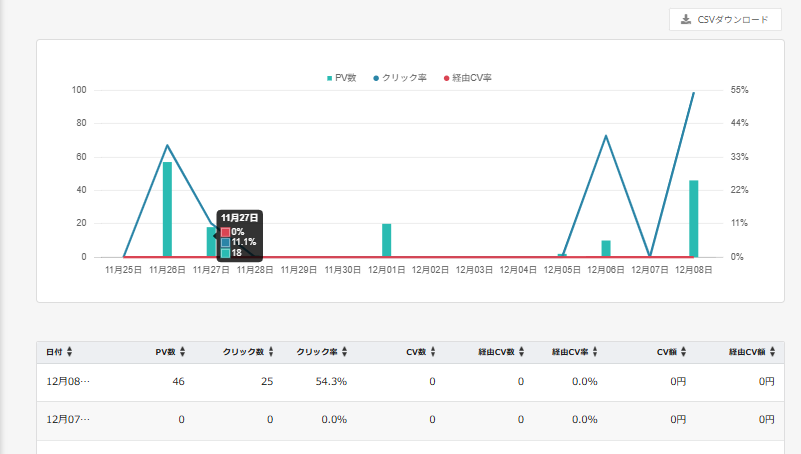Click the CSVダウンロード button
Screen dimensions: 801x454
[x=725, y=19]
